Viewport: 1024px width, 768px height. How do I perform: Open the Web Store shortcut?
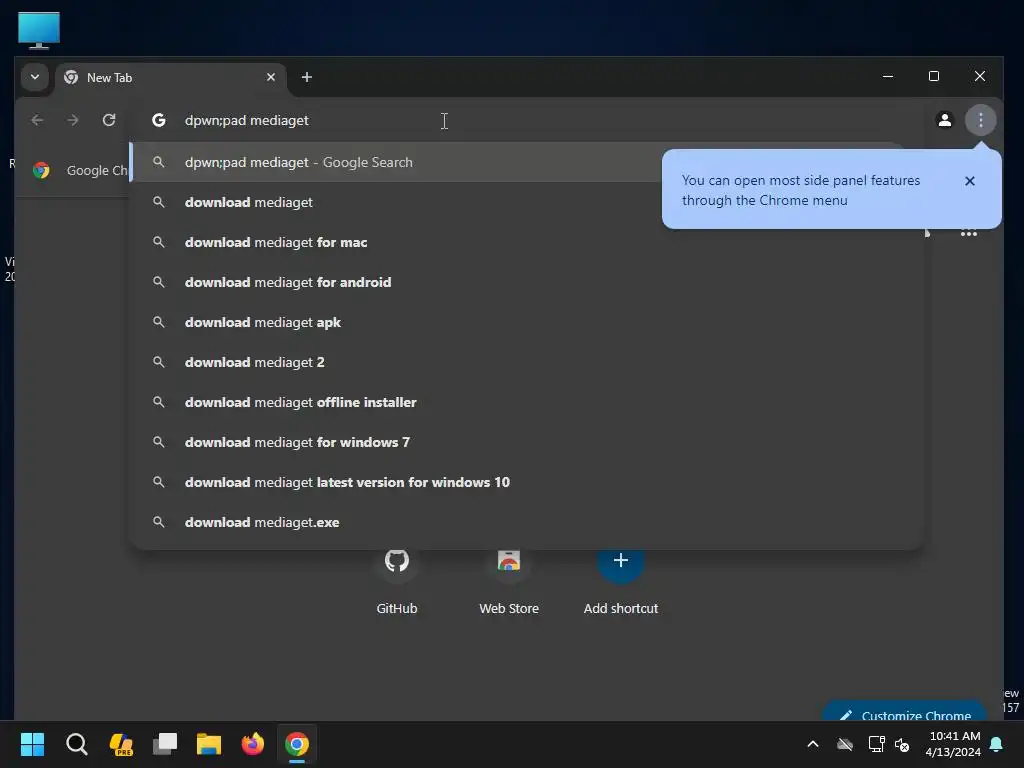point(509,580)
